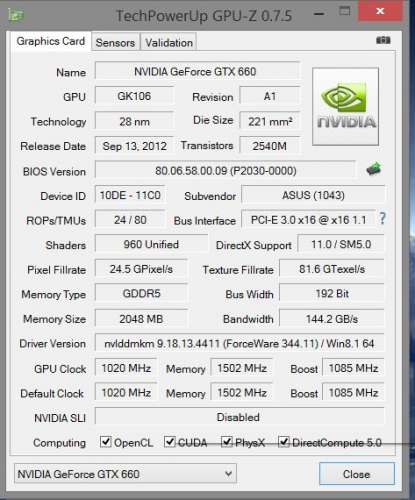Click the Pixel Fillrate value 24.5 GPixel/s
Image resolution: width=415 pixels, height=500 pixels.
click(141, 269)
